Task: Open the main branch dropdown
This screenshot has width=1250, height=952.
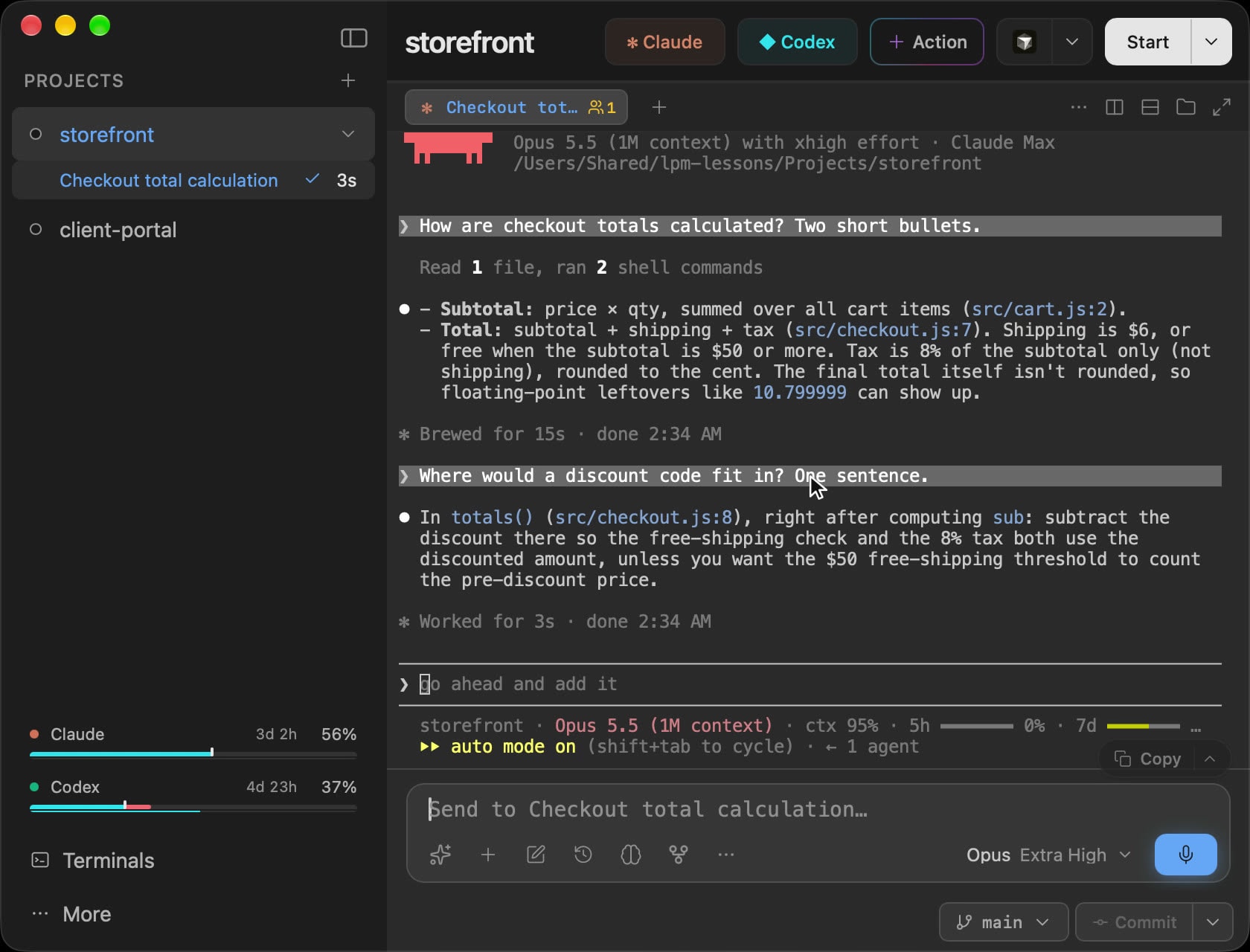Action: [1004, 922]
